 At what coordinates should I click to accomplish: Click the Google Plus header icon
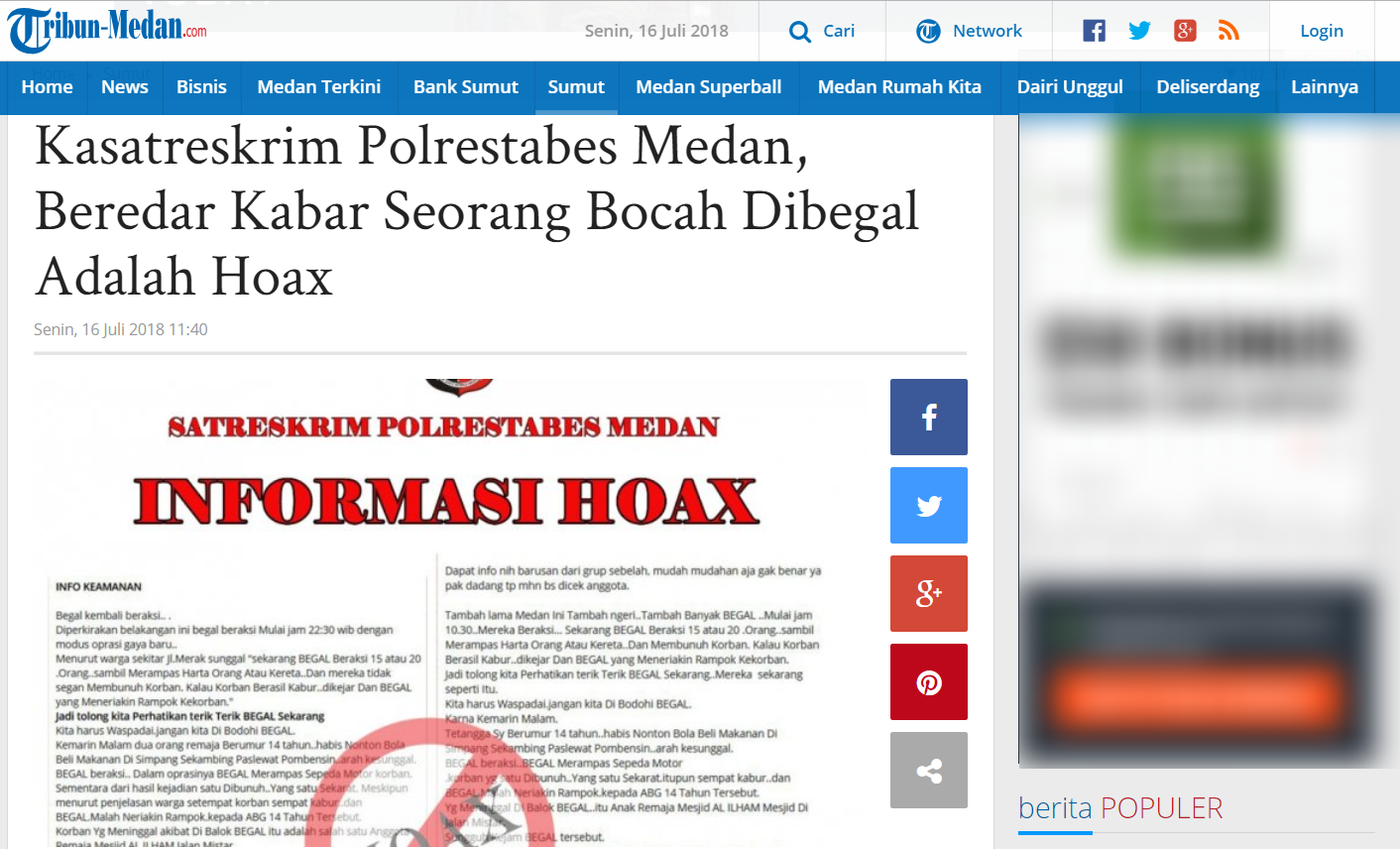click(1185, 31)
